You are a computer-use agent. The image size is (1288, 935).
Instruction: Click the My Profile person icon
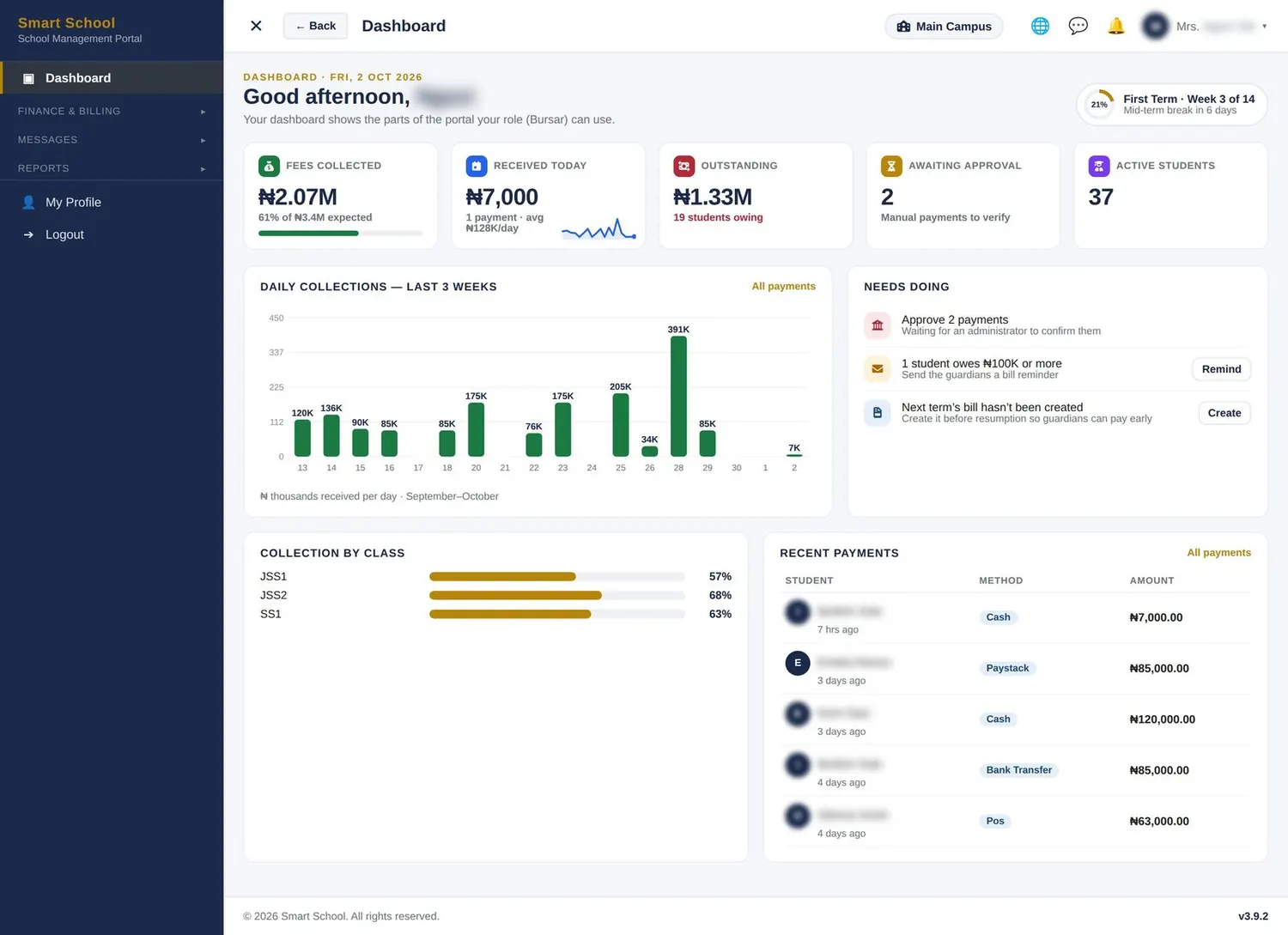(28, 203)
